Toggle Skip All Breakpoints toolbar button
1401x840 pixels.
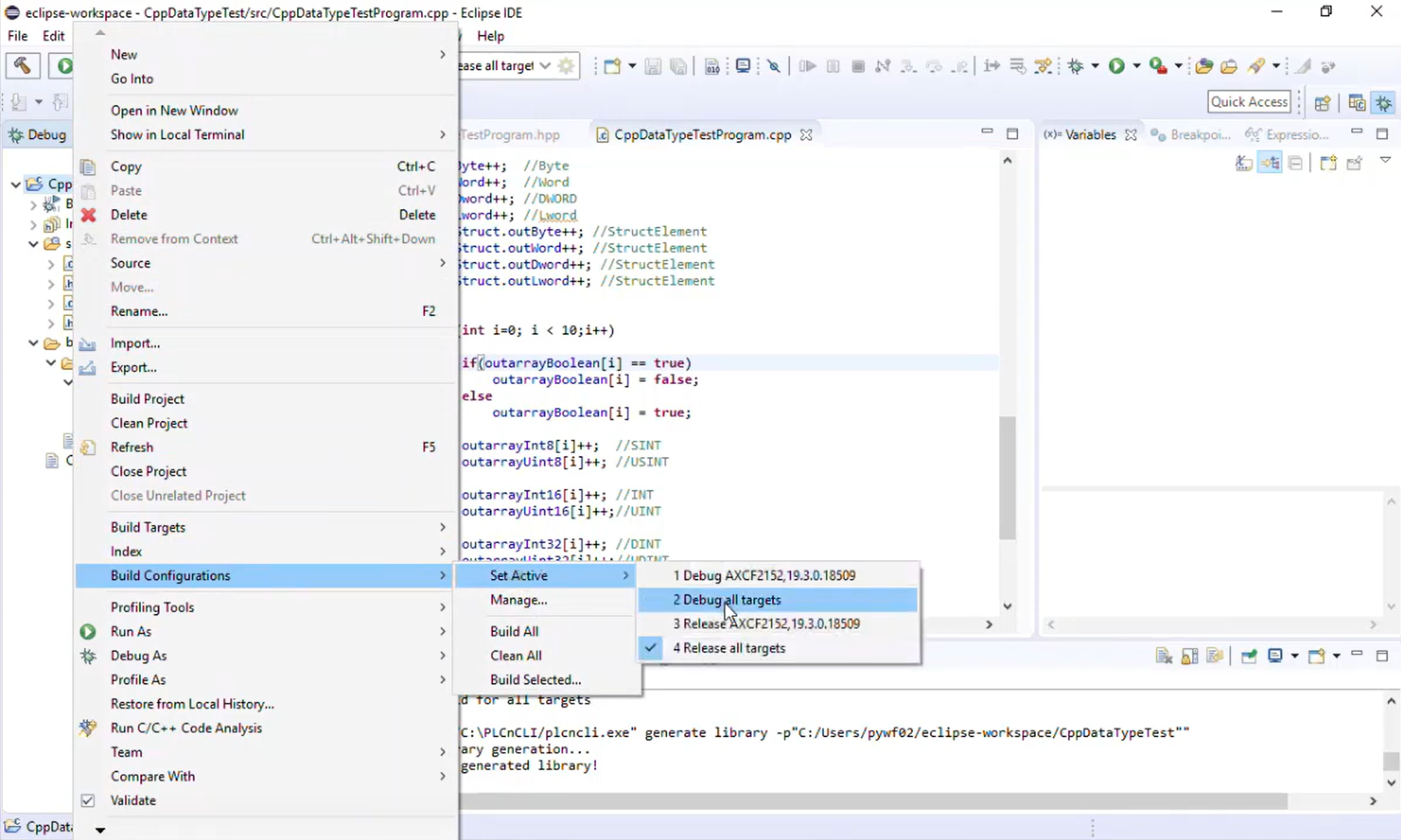click(x=774, y=66)
